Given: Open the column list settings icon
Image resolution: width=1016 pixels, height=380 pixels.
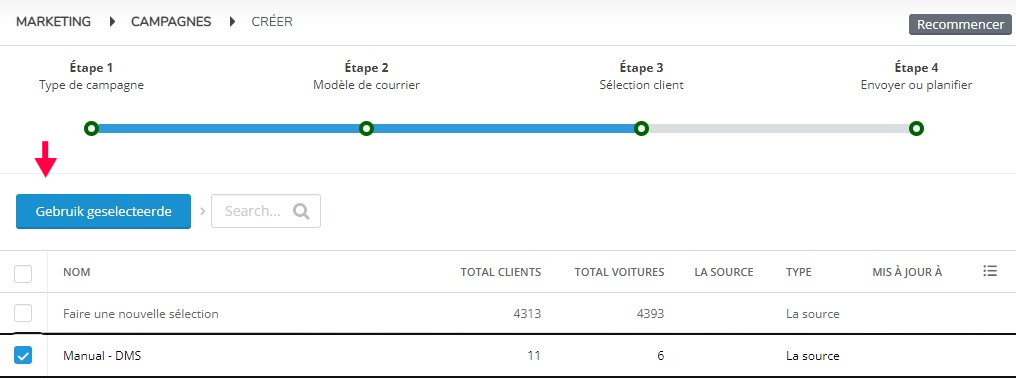Looking at the screenshot, I should 989,271.
